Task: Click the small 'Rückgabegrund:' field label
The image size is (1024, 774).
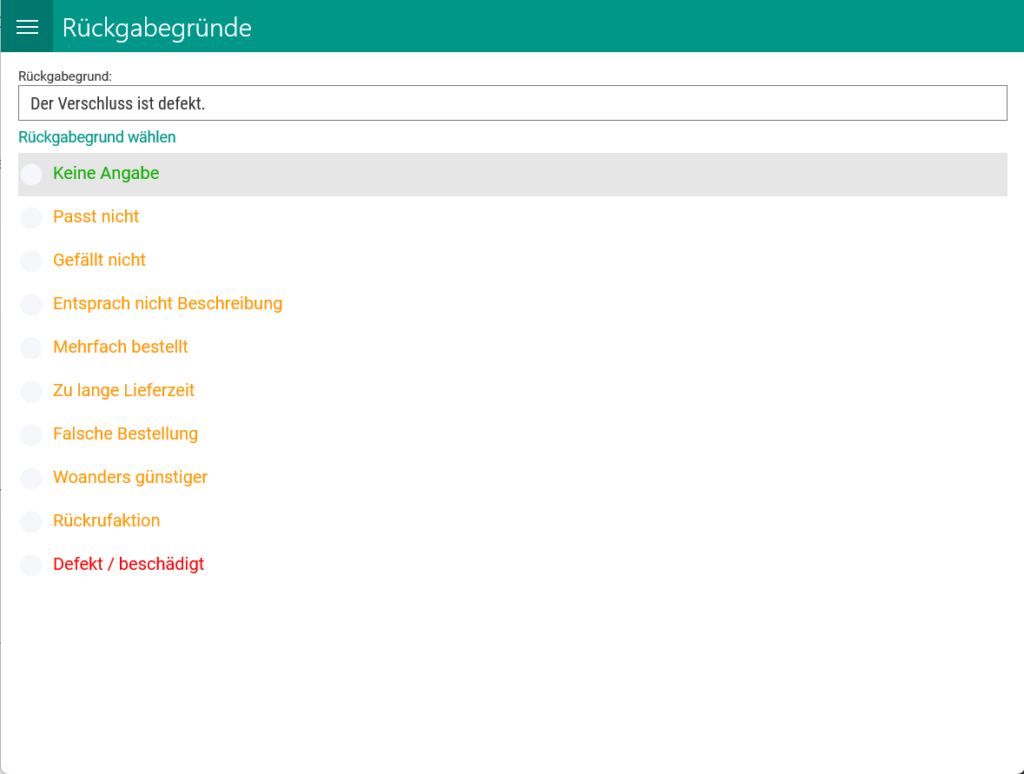Action: [65, 76]
